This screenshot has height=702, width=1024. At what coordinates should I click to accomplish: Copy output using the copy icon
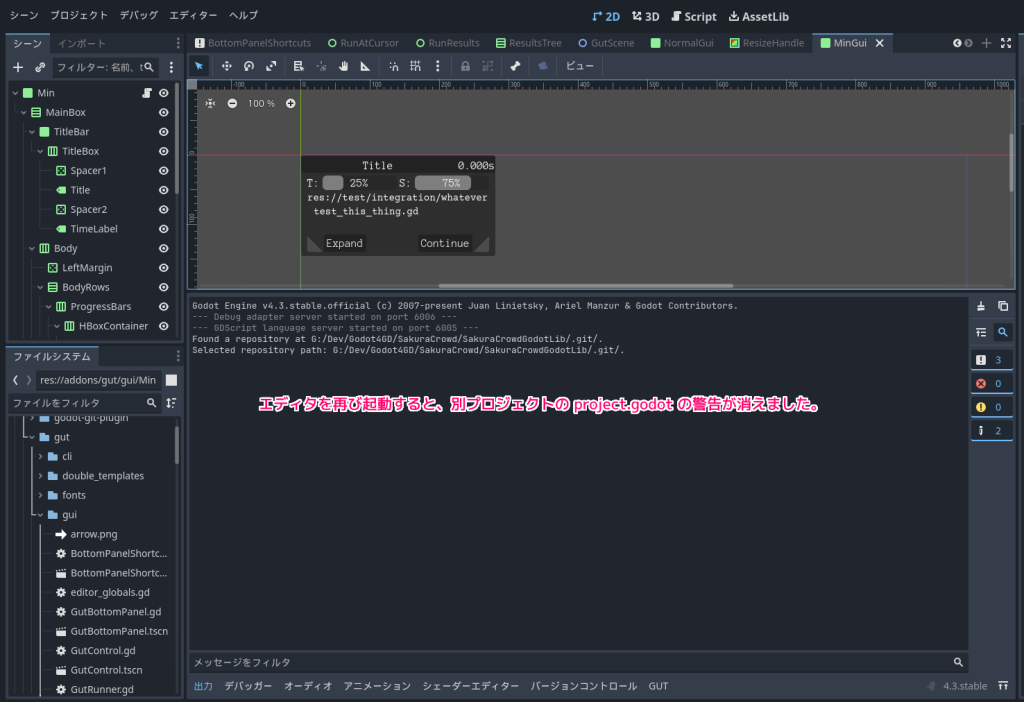[x=1003, y=306]
